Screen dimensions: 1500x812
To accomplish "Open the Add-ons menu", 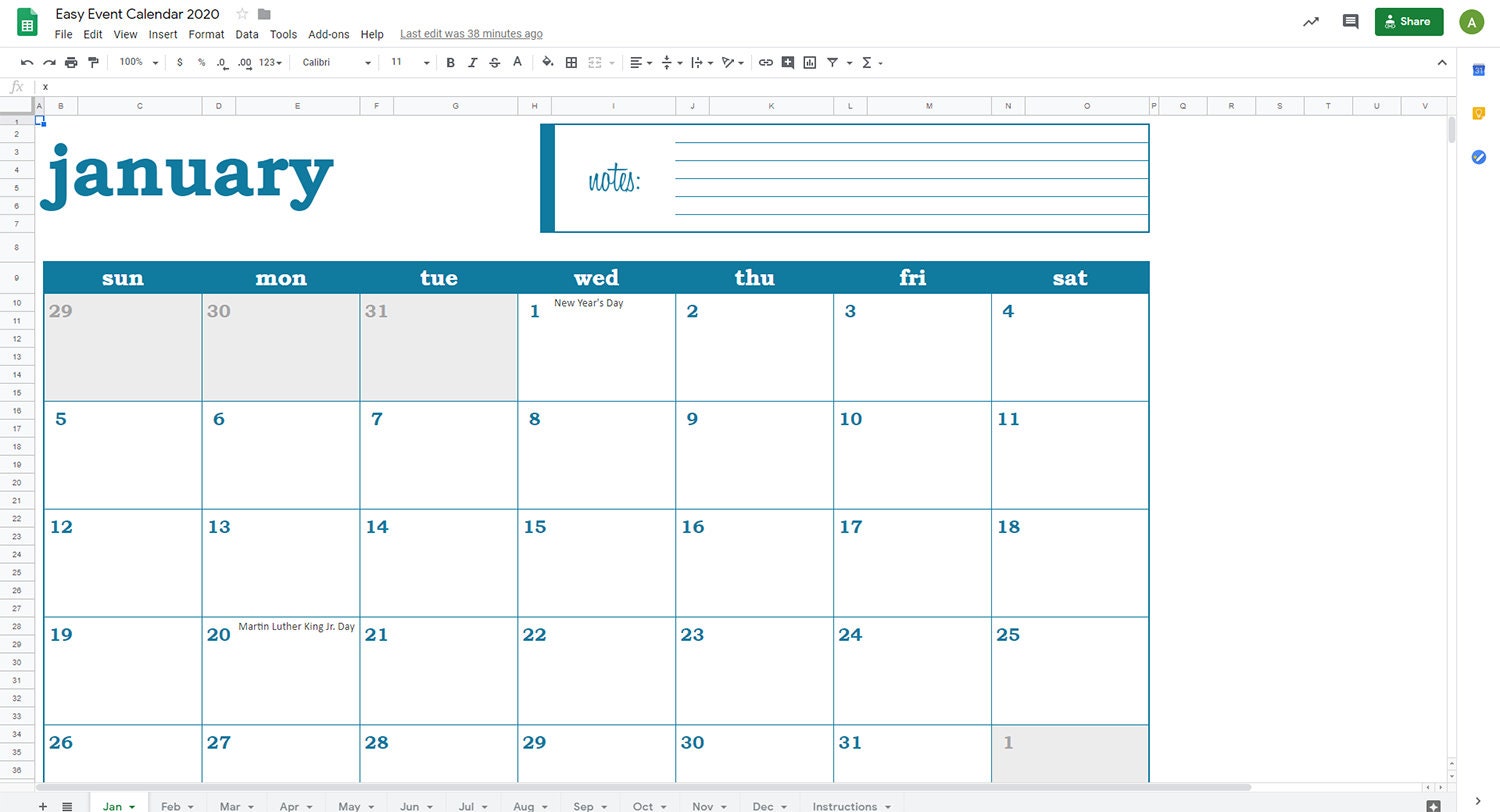I will point(329,34).
